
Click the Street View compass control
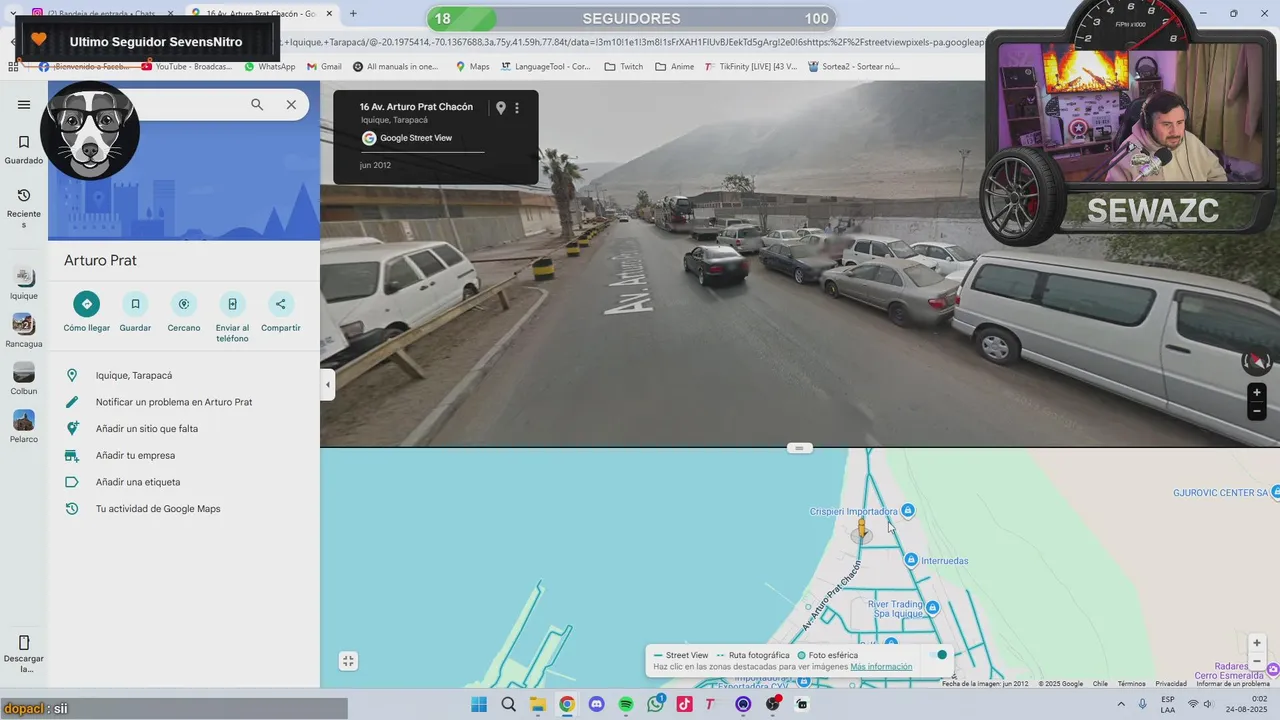coord(1257,361)
